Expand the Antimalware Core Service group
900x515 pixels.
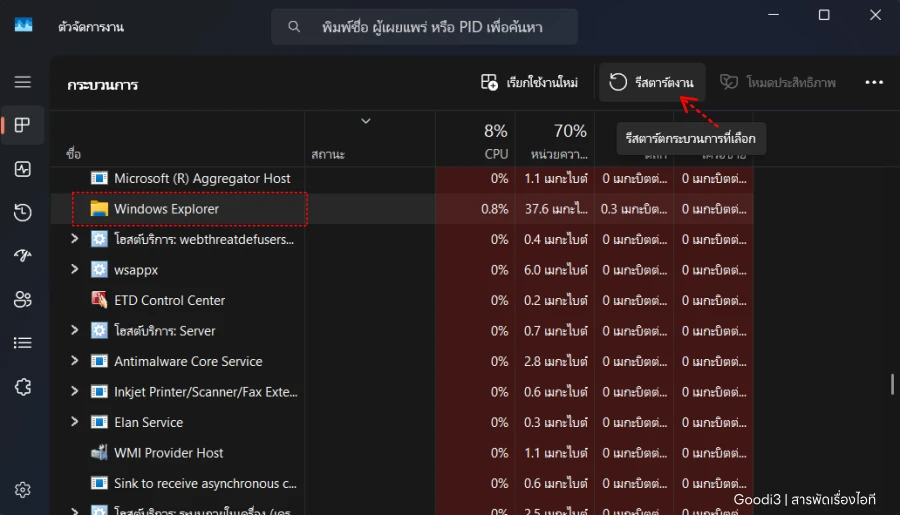[74, 361]
